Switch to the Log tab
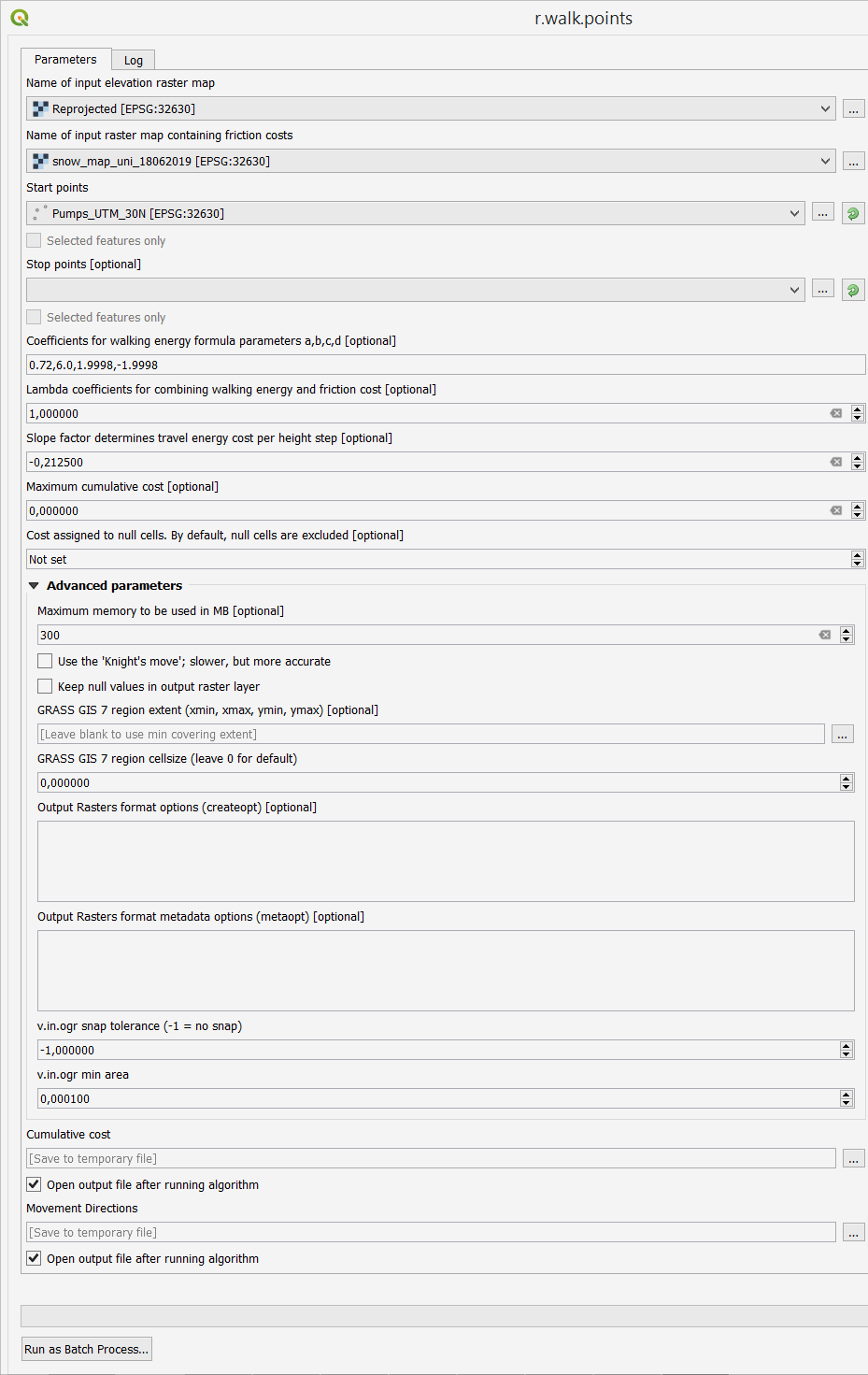The width and height of the screenshot is (868, 1375). [133, 59]
